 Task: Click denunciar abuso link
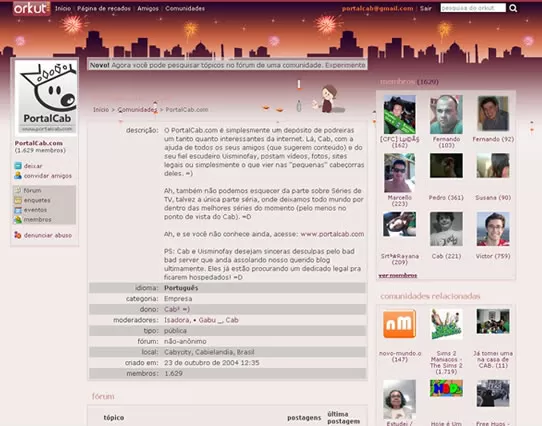click(48, 235)
